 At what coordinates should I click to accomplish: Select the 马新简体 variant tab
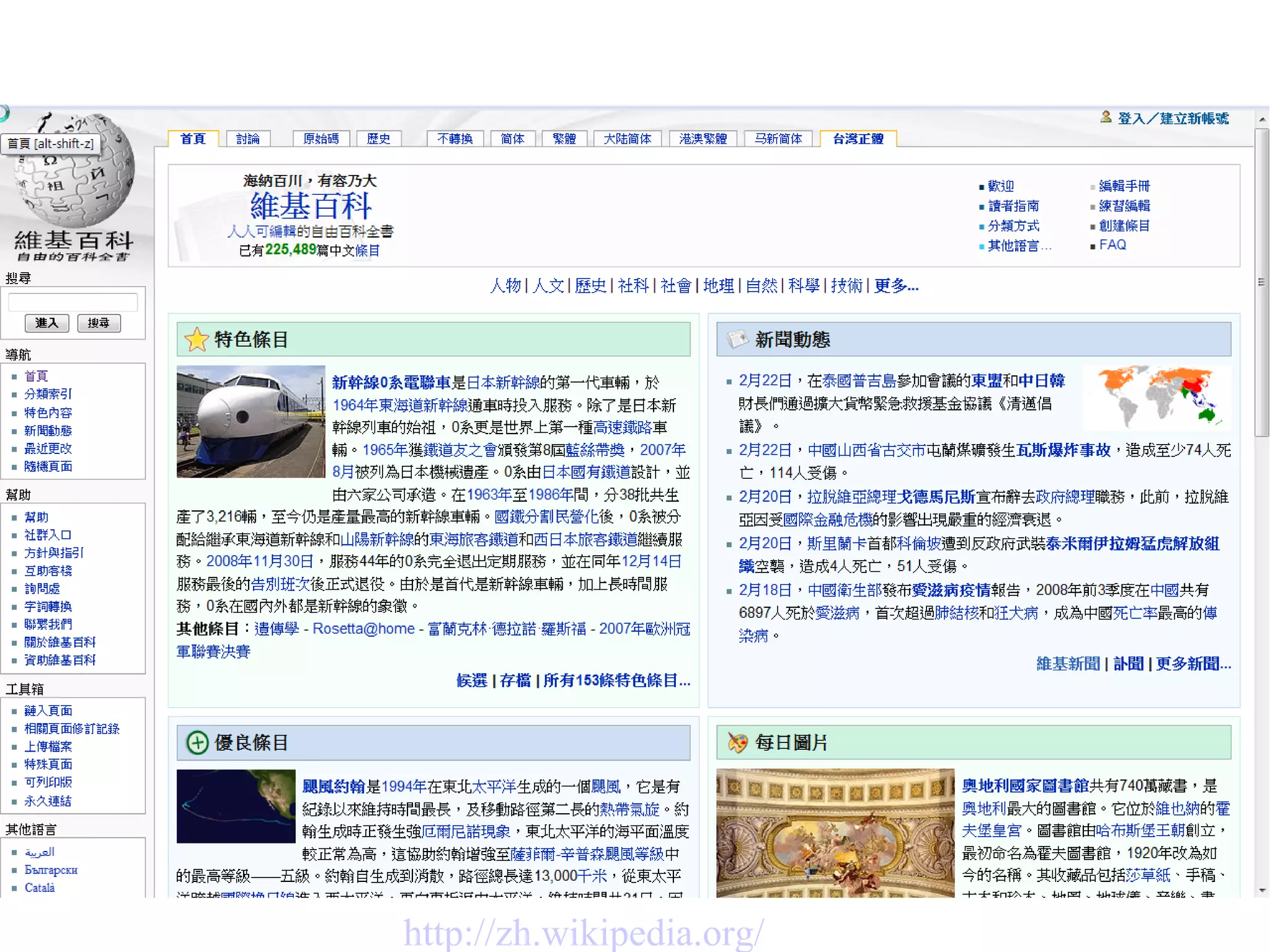point(779,139)
